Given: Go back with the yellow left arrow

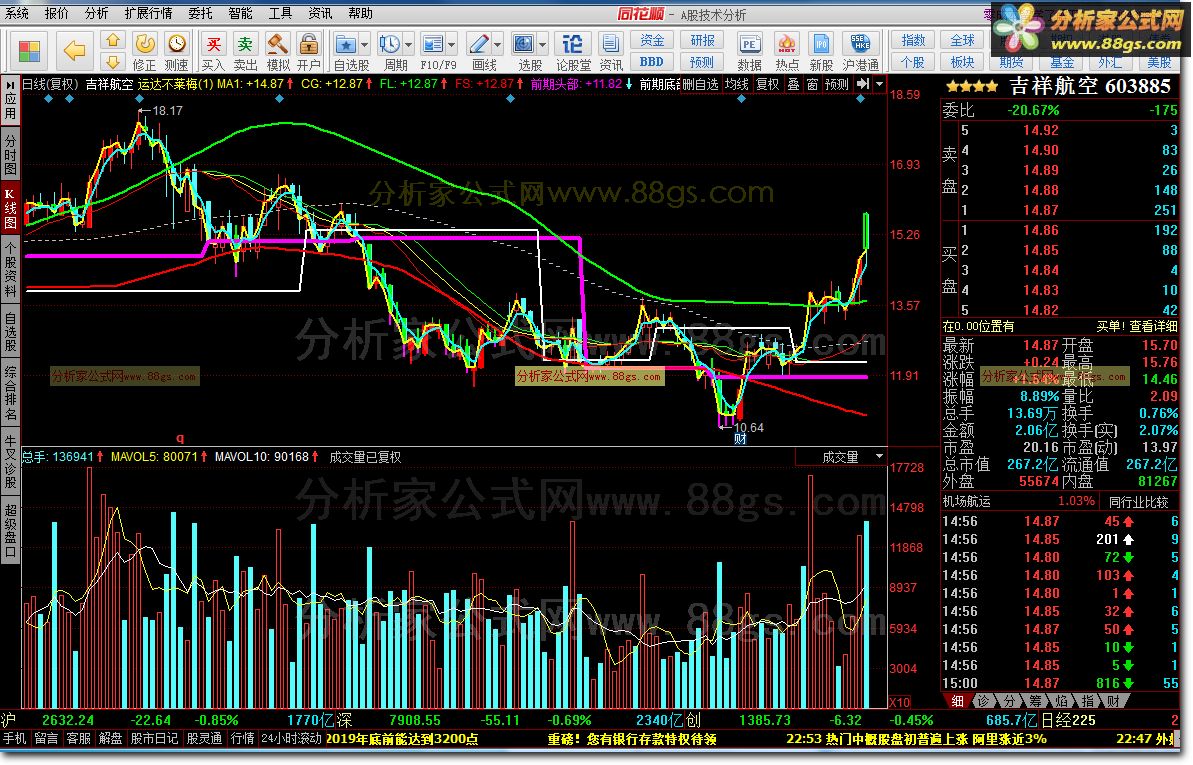Looking at the screenshot, I should (x=75, y=51).
